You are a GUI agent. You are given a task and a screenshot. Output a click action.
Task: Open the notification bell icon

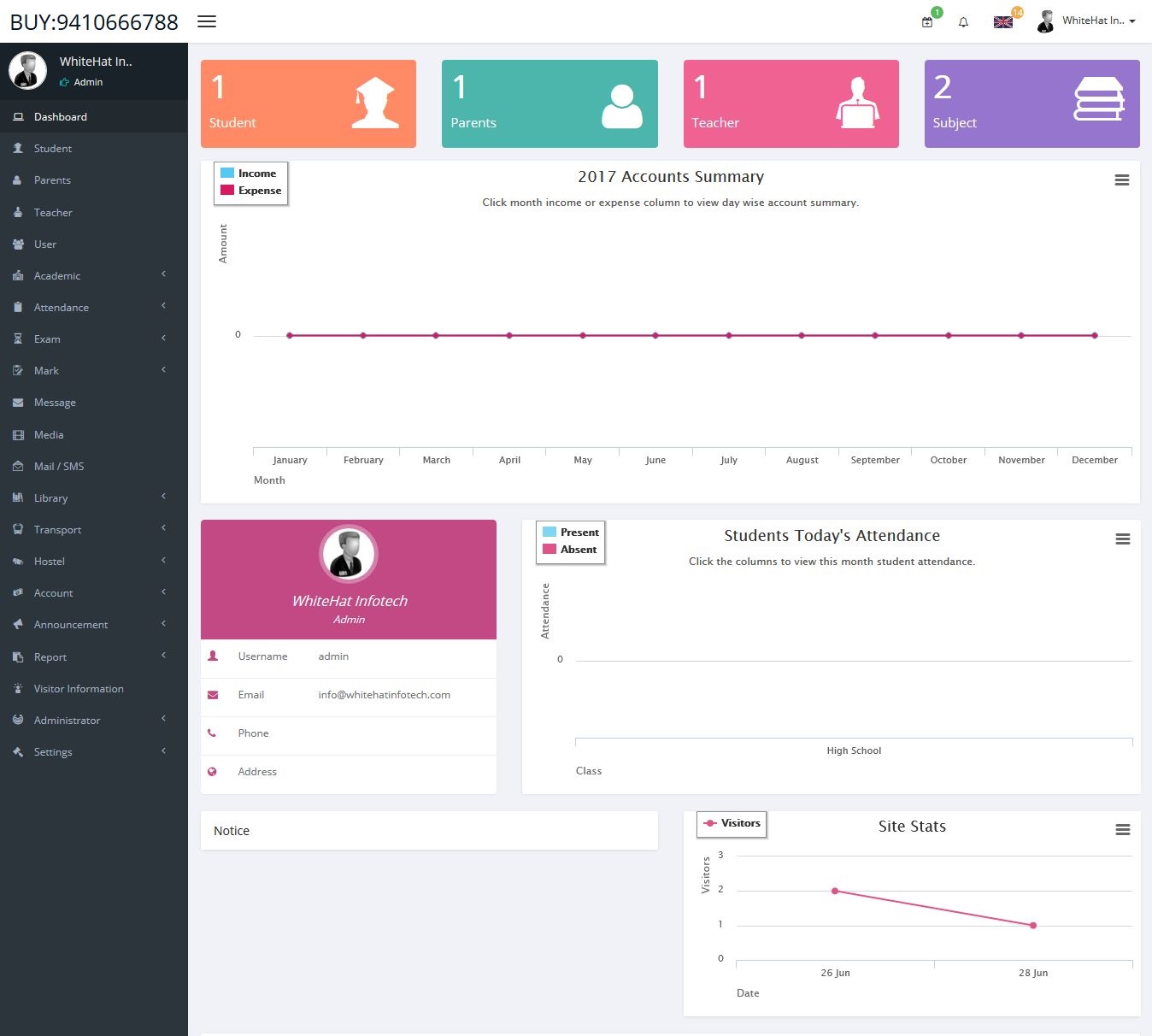click(x=963, y=22)
